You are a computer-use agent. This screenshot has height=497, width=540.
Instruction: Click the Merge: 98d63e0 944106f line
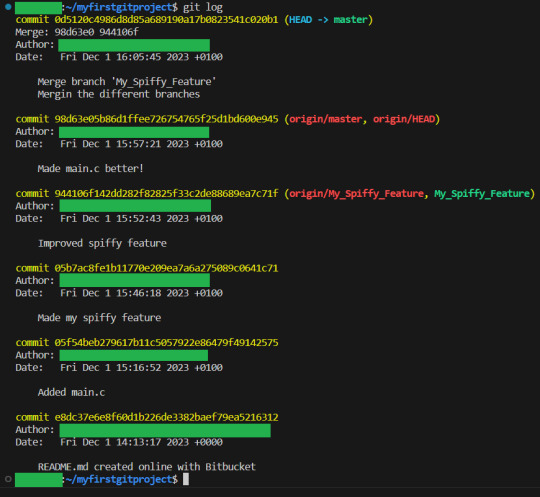[x=77, y=32]
